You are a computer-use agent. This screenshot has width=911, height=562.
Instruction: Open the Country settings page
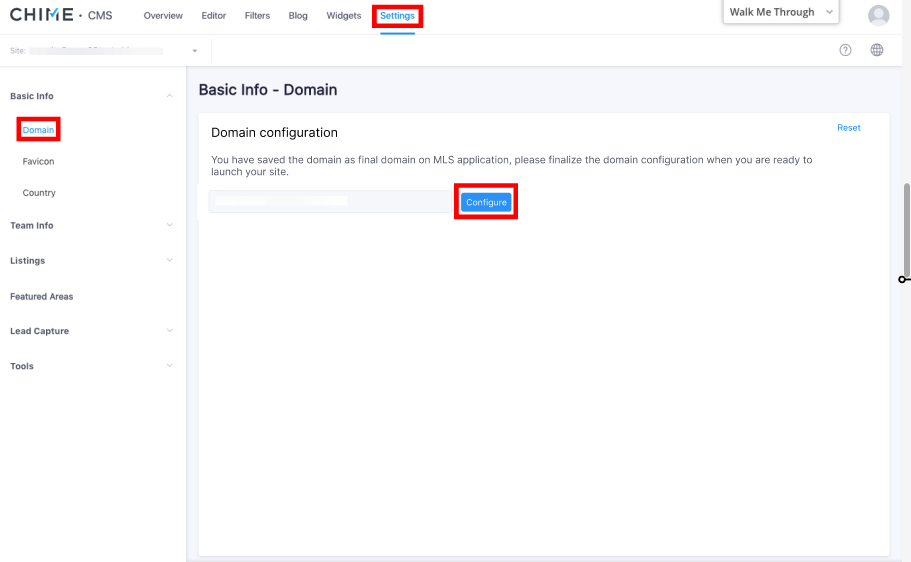(x=39, y=193)
